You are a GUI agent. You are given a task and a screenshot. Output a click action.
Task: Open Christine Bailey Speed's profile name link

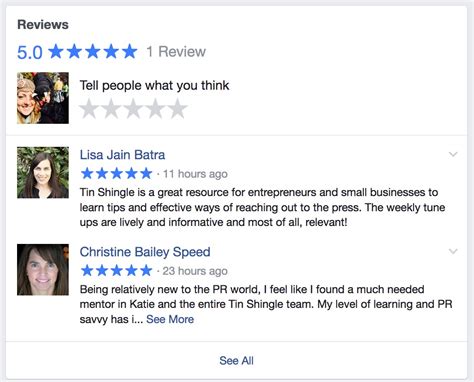coord(145,252)
